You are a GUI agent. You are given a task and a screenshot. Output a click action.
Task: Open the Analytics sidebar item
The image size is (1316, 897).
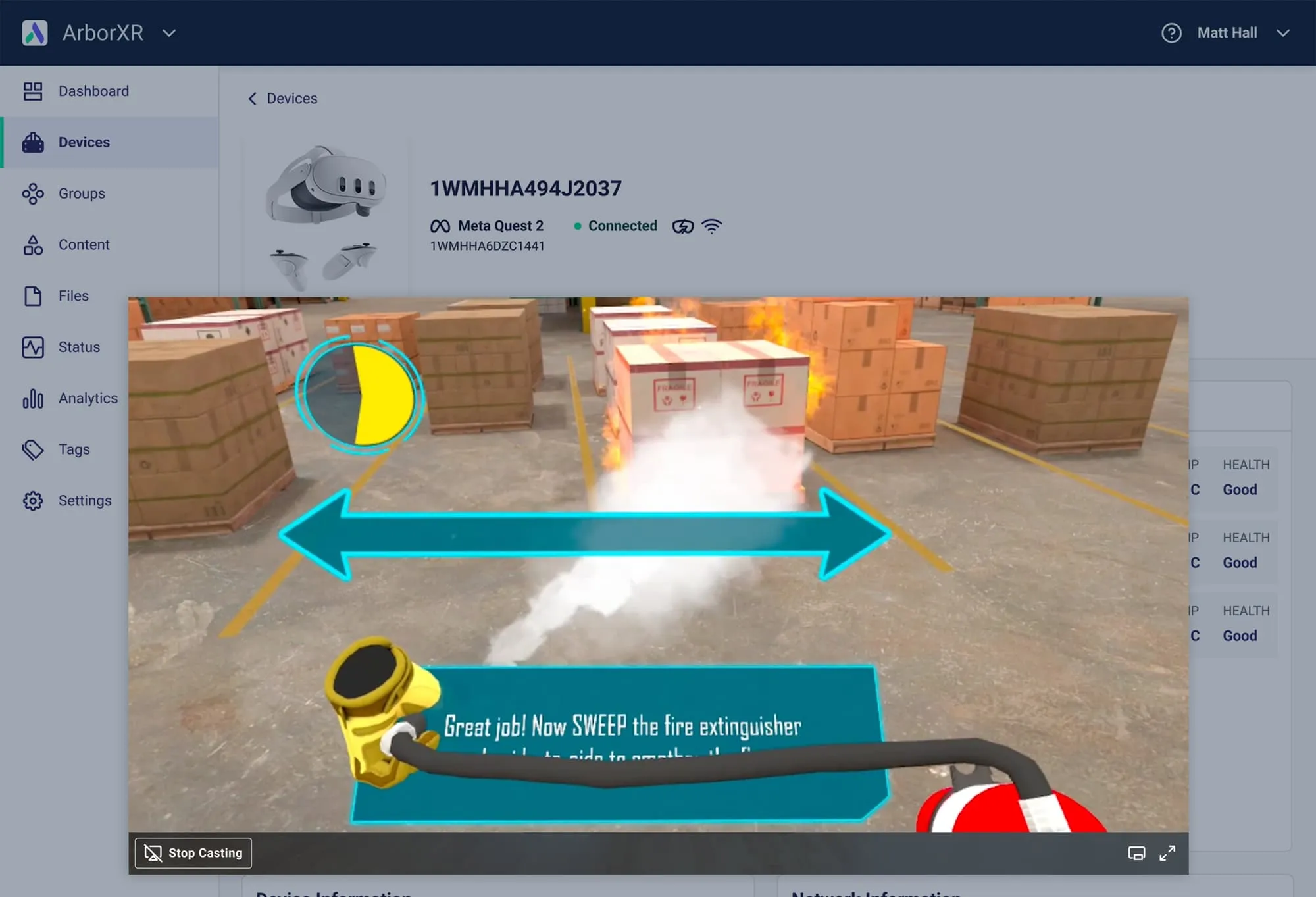coord(88,398)
